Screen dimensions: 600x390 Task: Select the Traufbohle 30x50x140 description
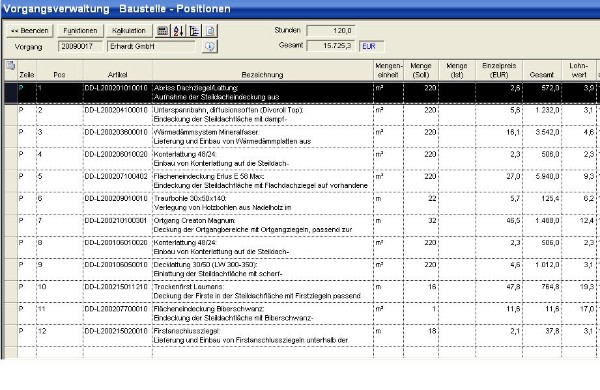(190, 199)
